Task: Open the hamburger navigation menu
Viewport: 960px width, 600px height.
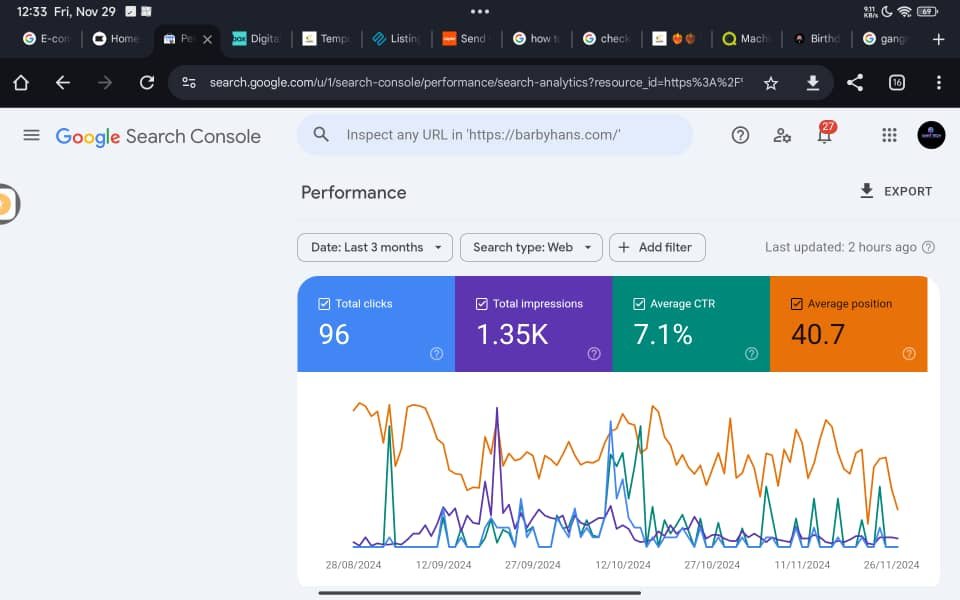Action: tap(31, 135)
